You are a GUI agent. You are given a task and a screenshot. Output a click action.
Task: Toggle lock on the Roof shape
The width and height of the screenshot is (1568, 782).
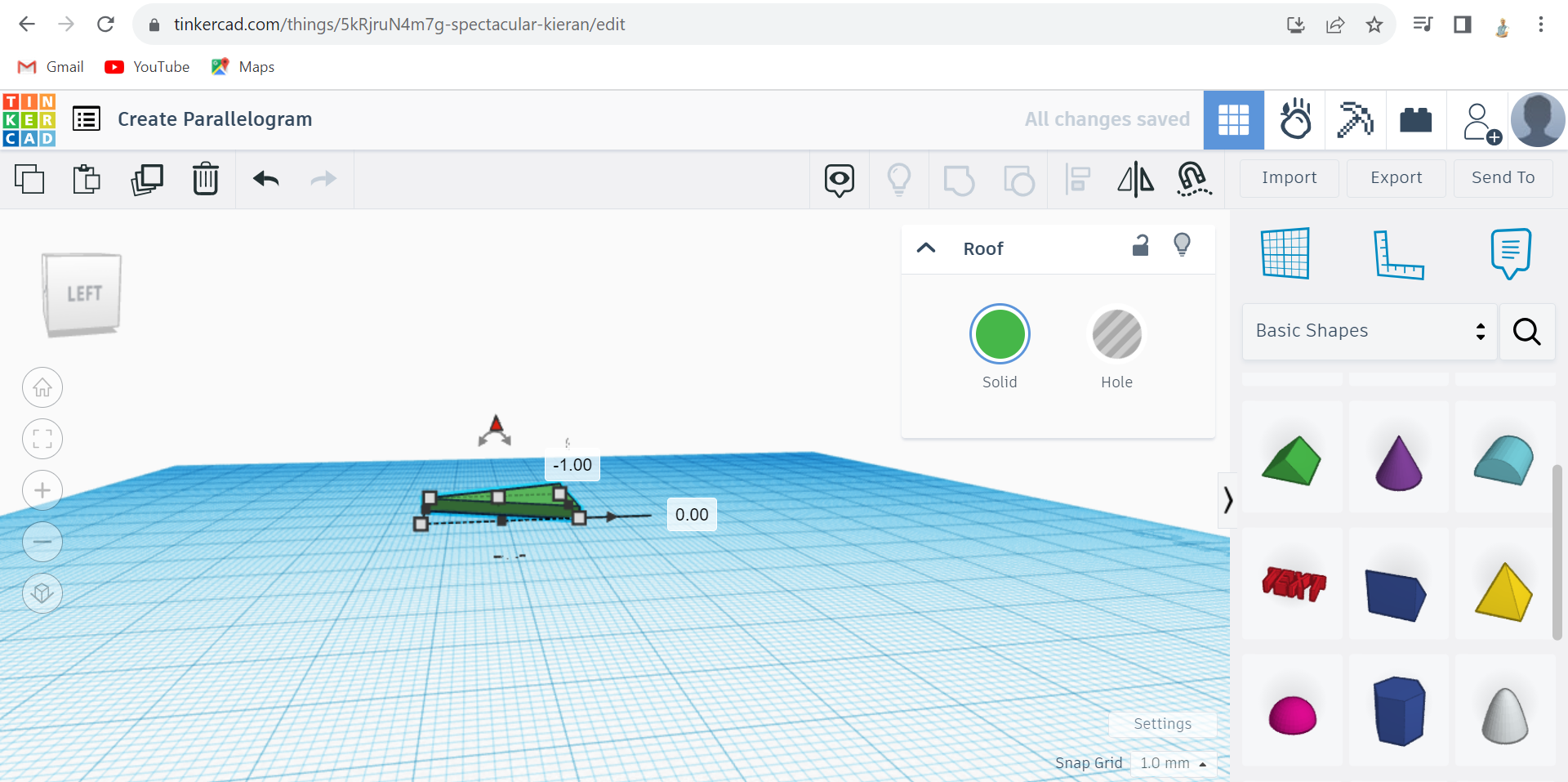point(1141,245)
